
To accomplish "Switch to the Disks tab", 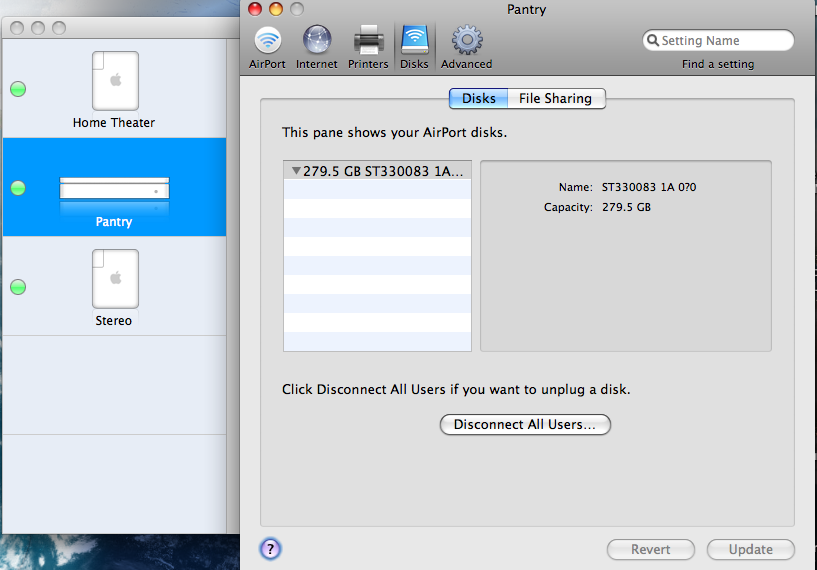I will pyautogui.click(x=478, y=98).
